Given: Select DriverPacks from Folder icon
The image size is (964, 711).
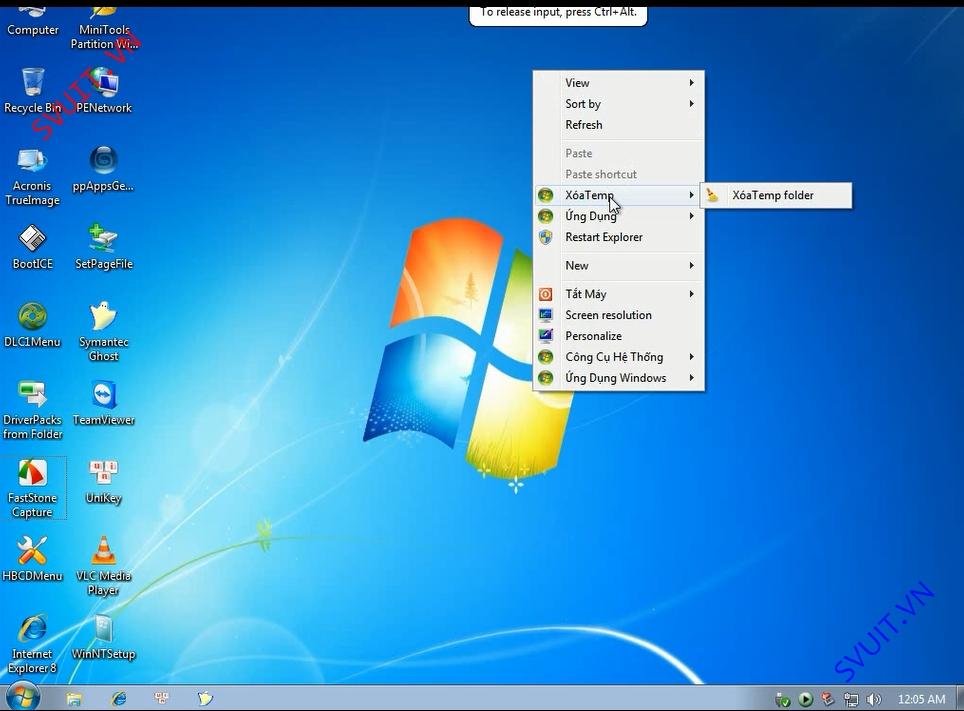Looking at the screenshot, I should 33,410.
